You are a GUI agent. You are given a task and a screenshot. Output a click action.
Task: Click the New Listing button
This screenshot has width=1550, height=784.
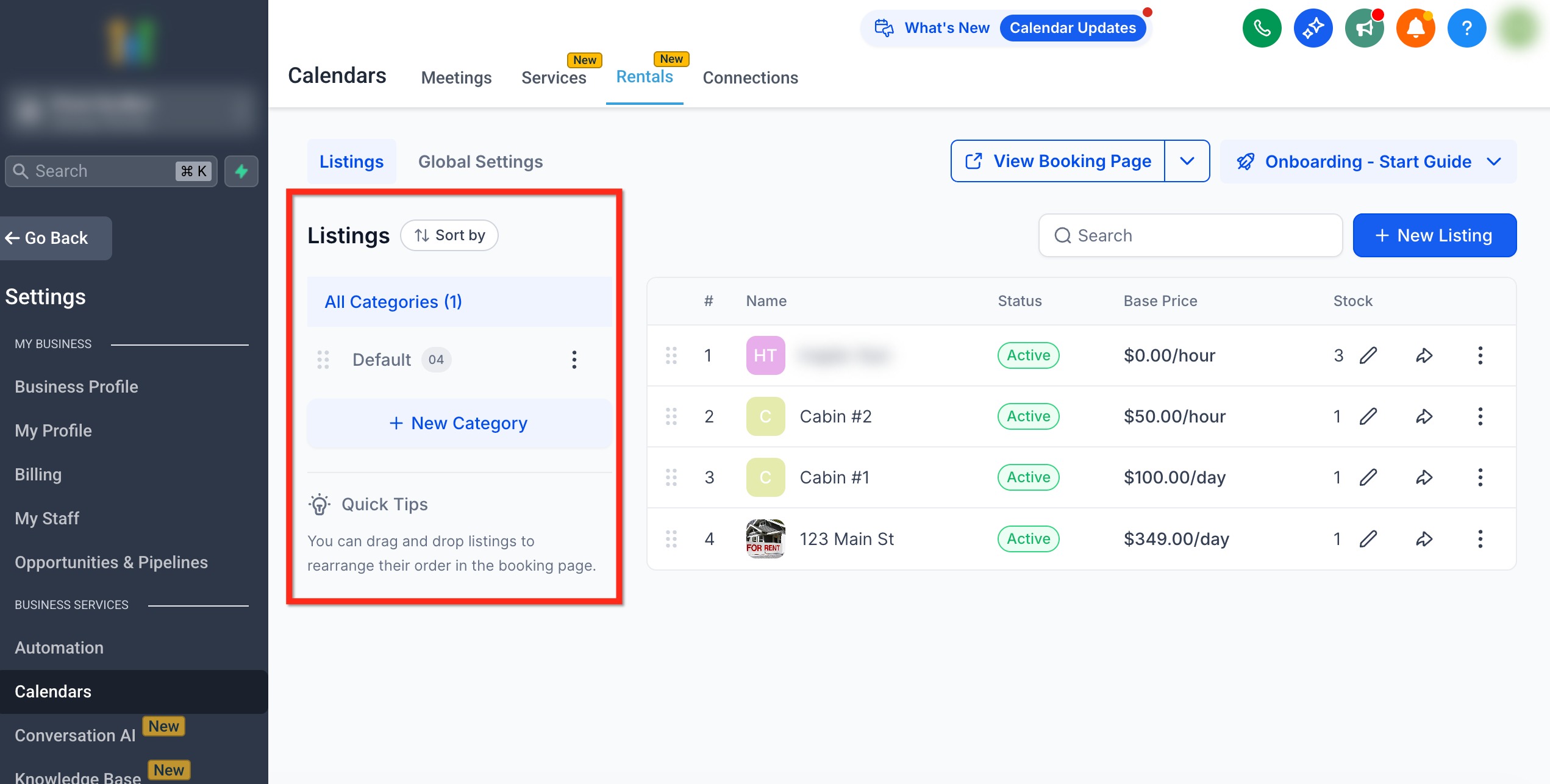(x=1434, y=235)
